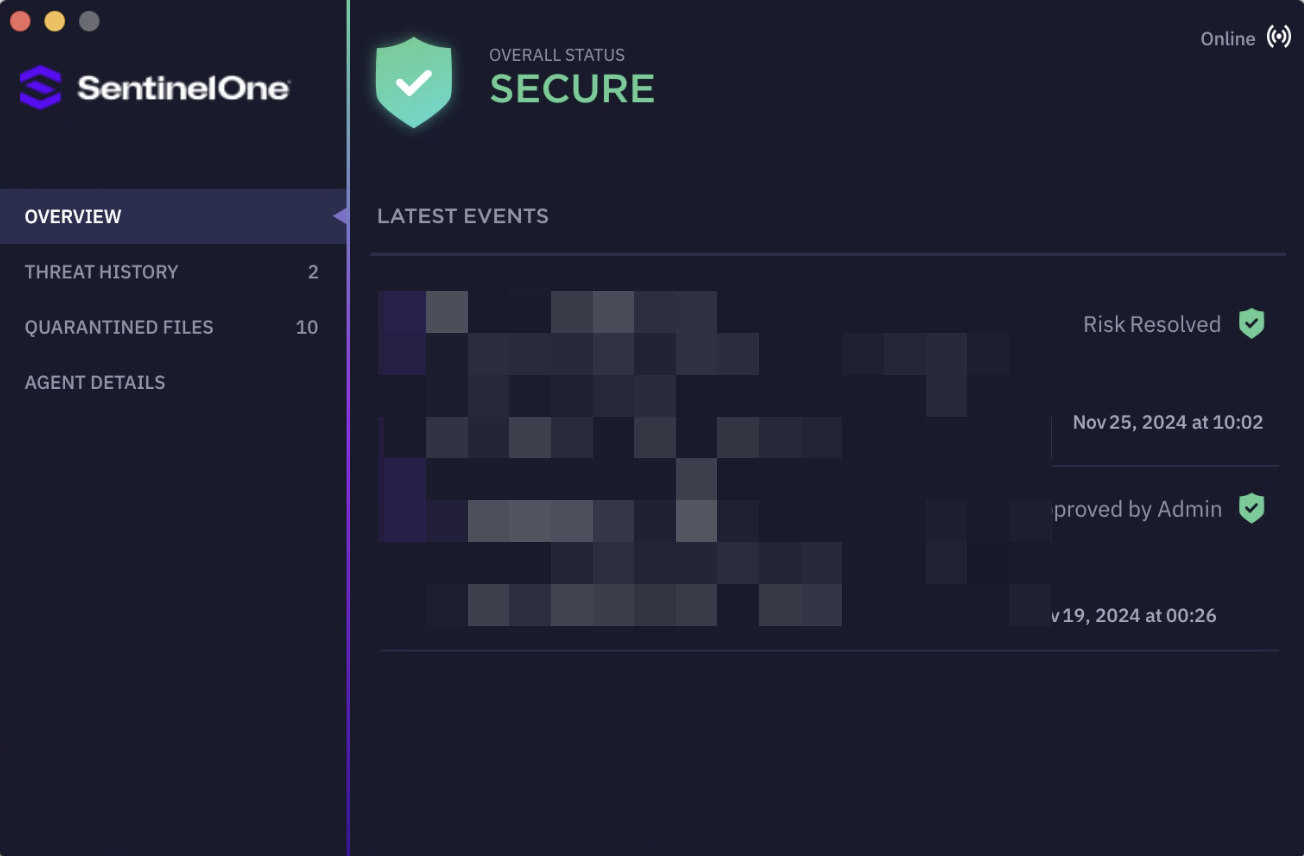Select the Approved by Admin event status
Screen dimensions: 1304x856
(1136, 509)
